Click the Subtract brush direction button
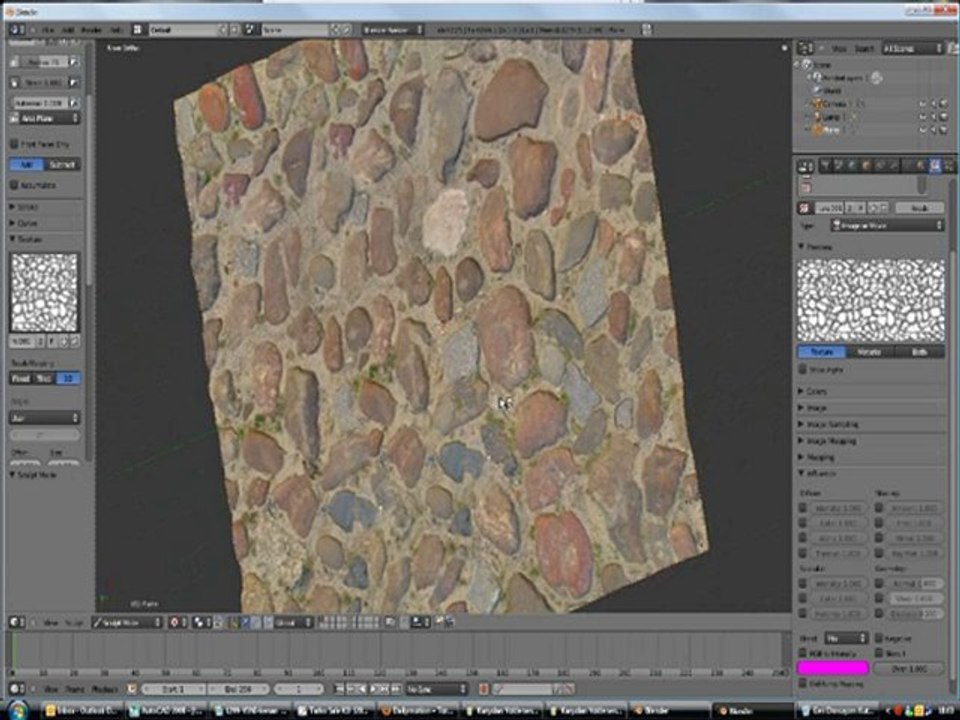 click(63, 164)
